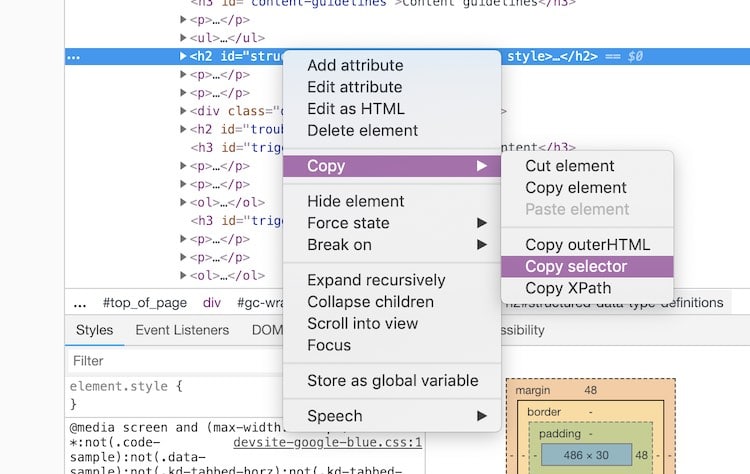Expand the last ol element node
Viewport: 750px width, 474px height.
click(x=183, y=275)
